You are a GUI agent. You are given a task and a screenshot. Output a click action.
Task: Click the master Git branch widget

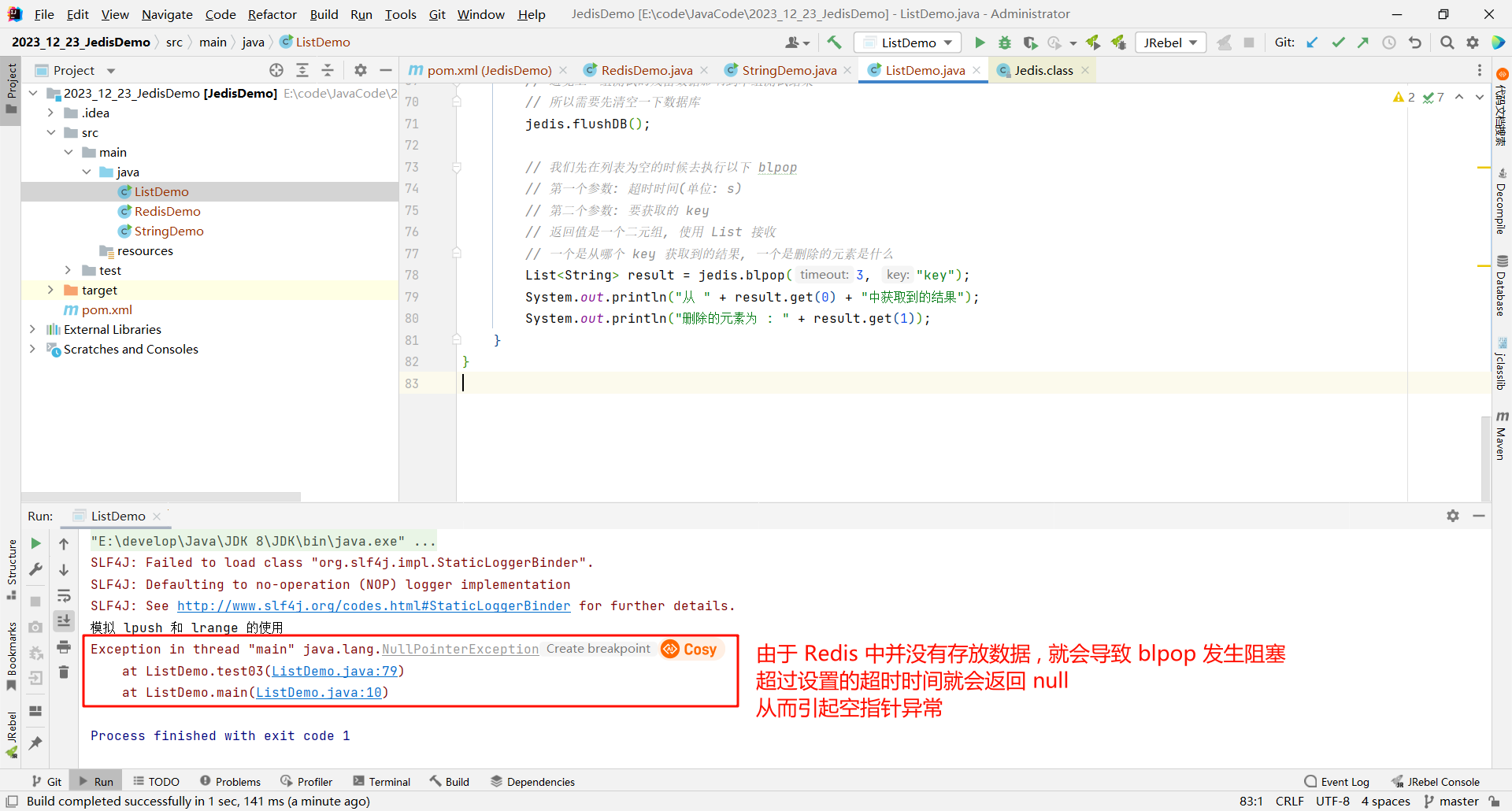[x=1451, y=801]
